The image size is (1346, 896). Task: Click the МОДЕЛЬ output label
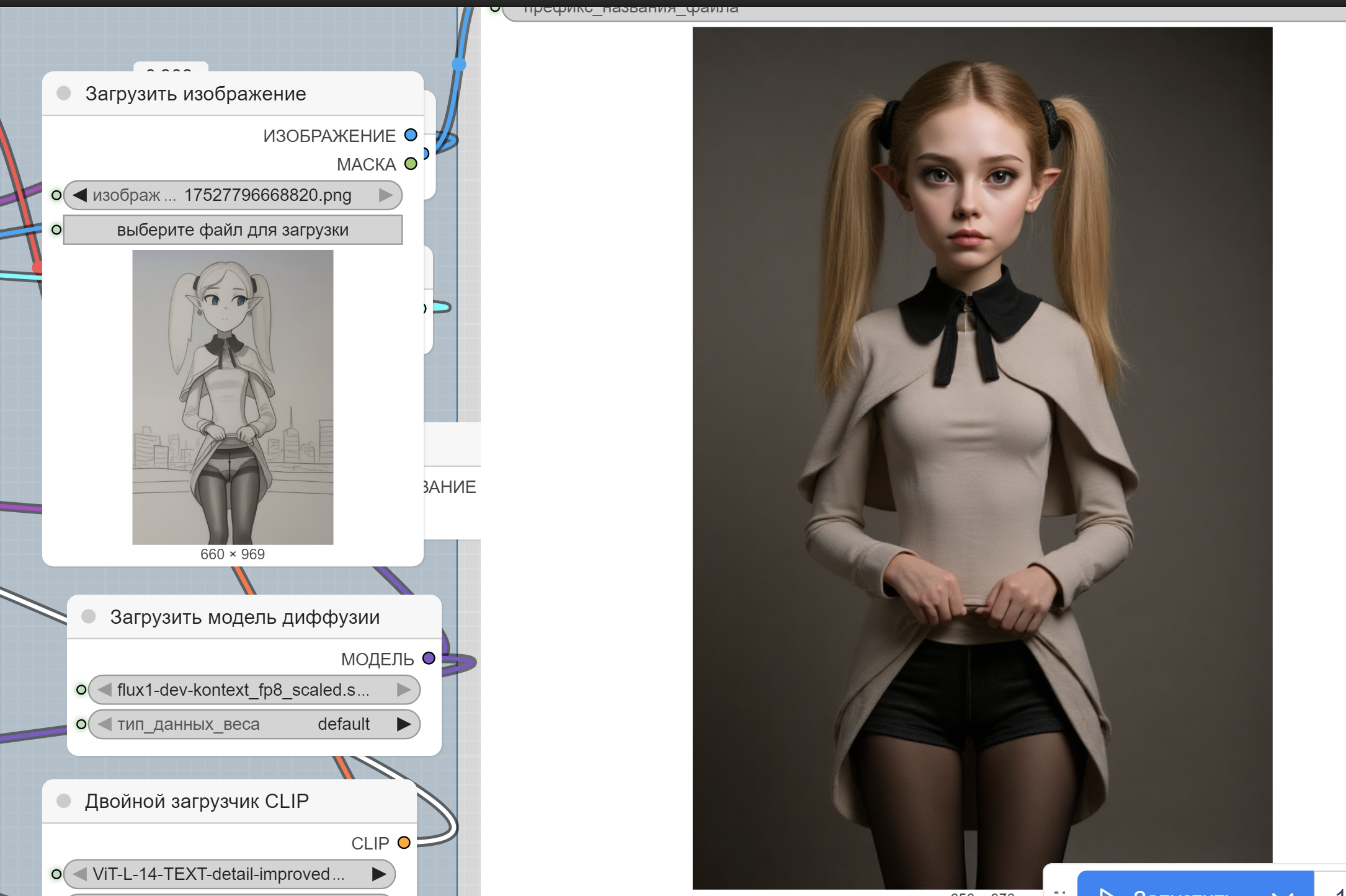coord(377,659)
